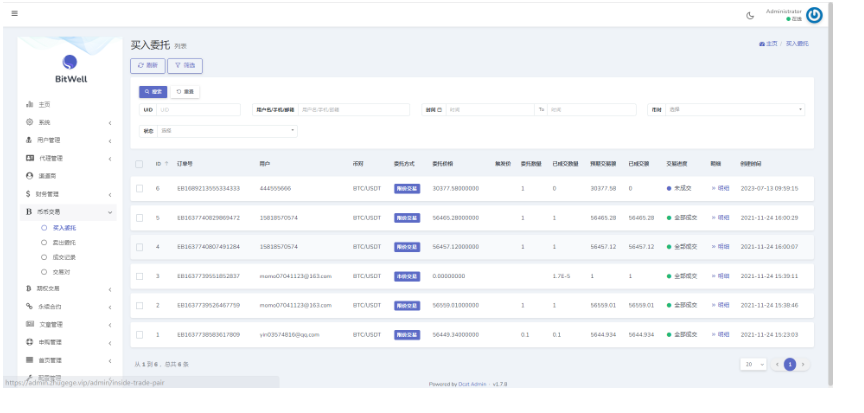The height and width of the screenshot is (413, 864).
Task: Sort by ID column arrow
Action: 166,164
